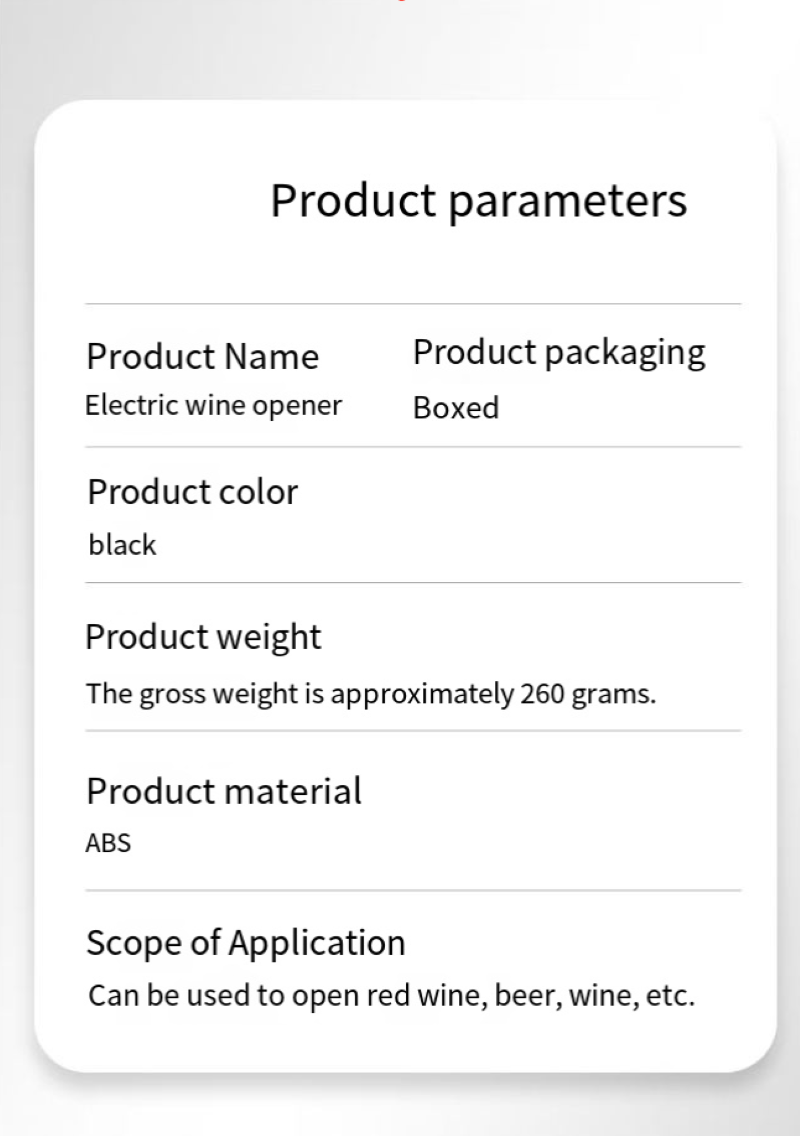
Task: Click the Product parameters heading
Action: pos(478,200)
